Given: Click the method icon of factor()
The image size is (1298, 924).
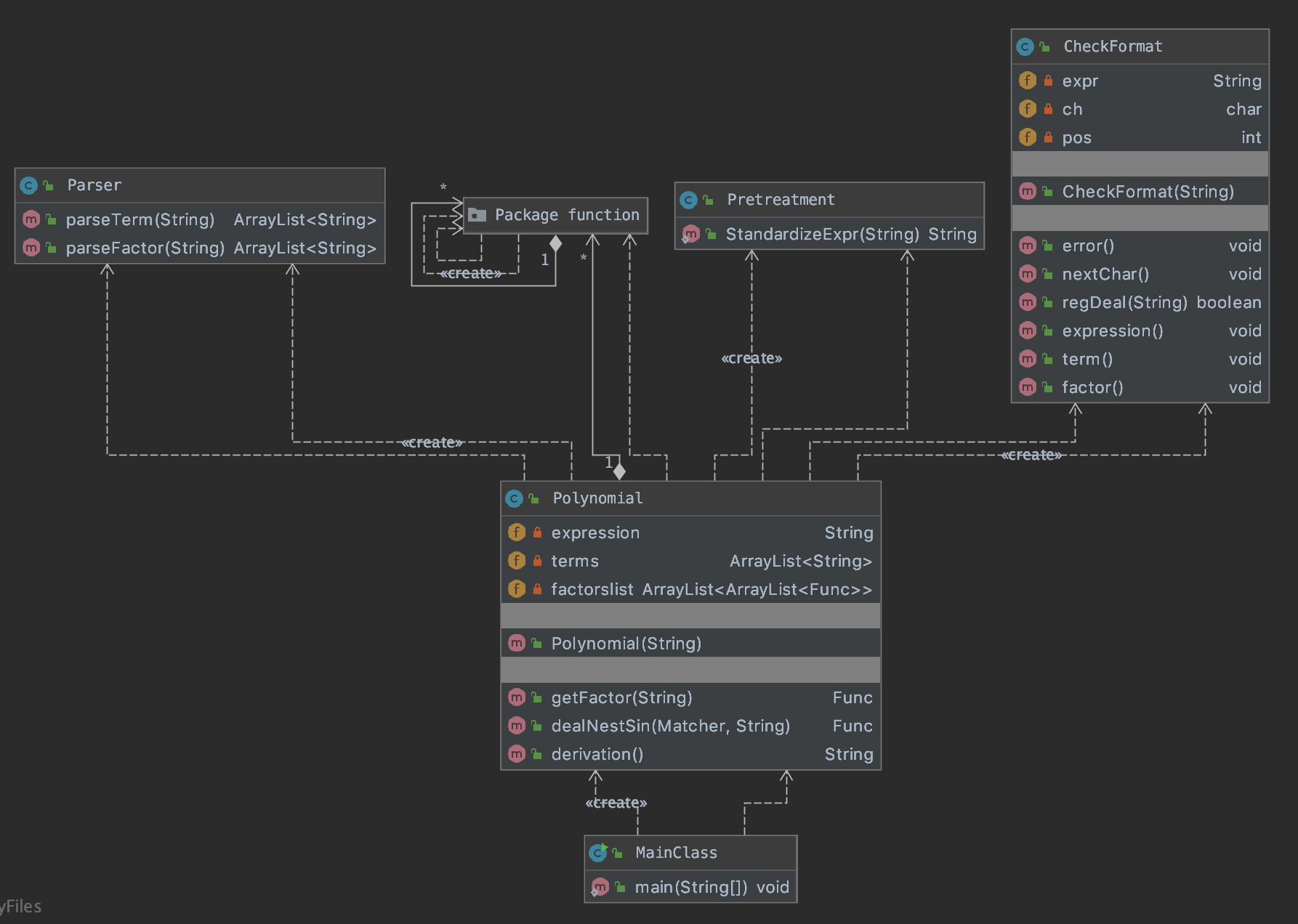Looking at the screenshot, I should (1027, 387).
